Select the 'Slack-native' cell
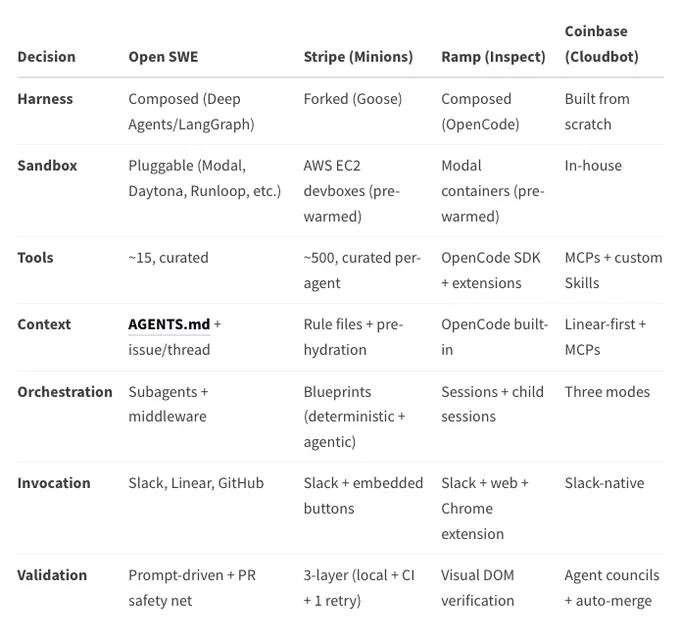The image size is (680, 639). (604, 483)
